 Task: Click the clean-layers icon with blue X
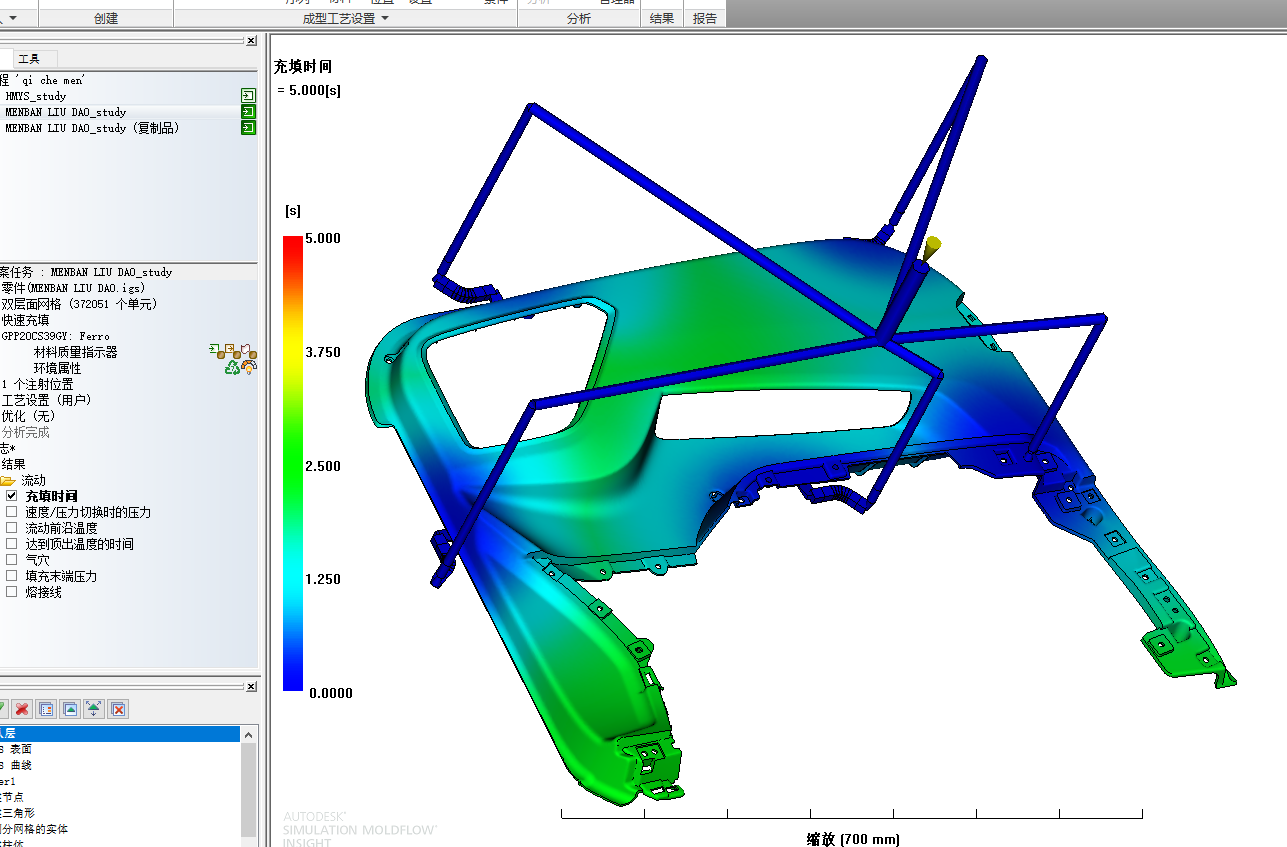pos(117,709)
